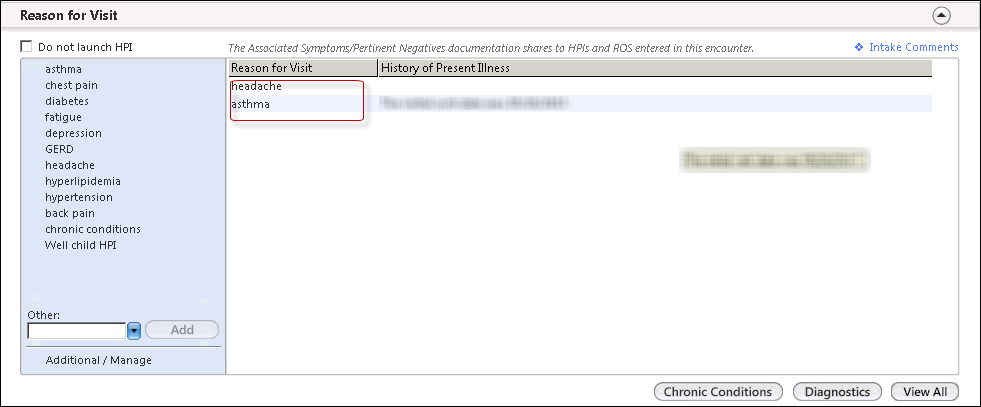
Task: Select diabetes from the reason list
Action: click(66, 101)
